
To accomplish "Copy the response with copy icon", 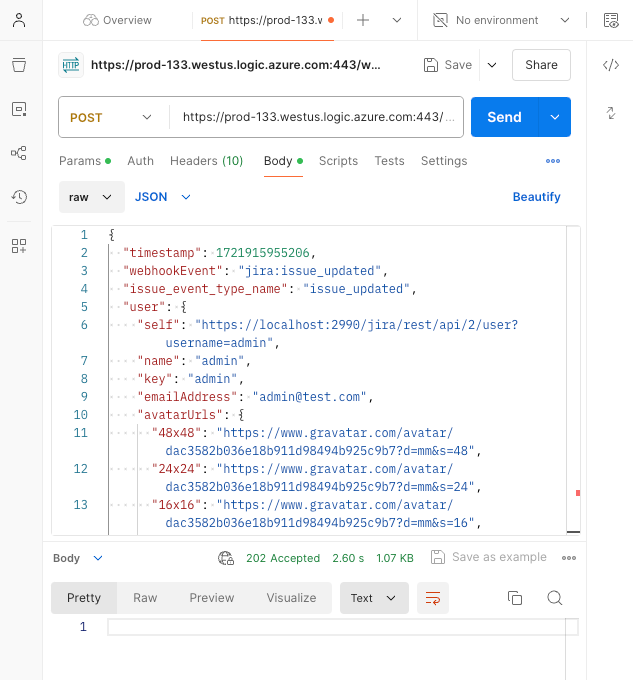I will pyautogui.click(x=515, y=598).
